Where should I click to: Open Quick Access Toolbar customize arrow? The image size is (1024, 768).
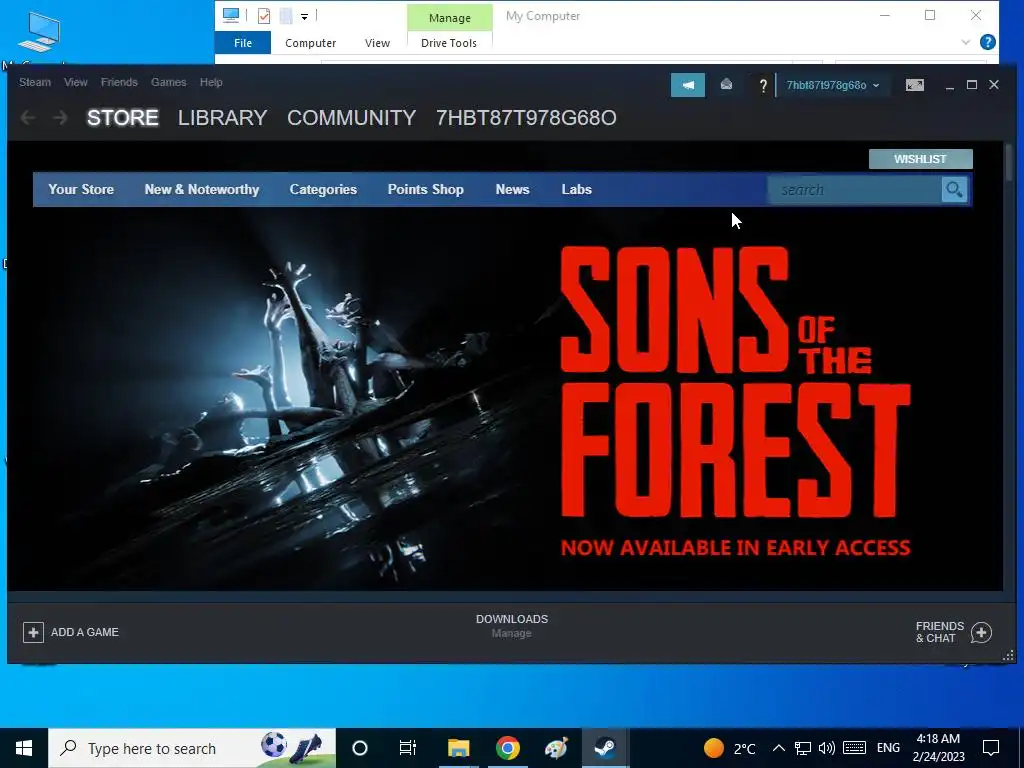coord(304,16)
